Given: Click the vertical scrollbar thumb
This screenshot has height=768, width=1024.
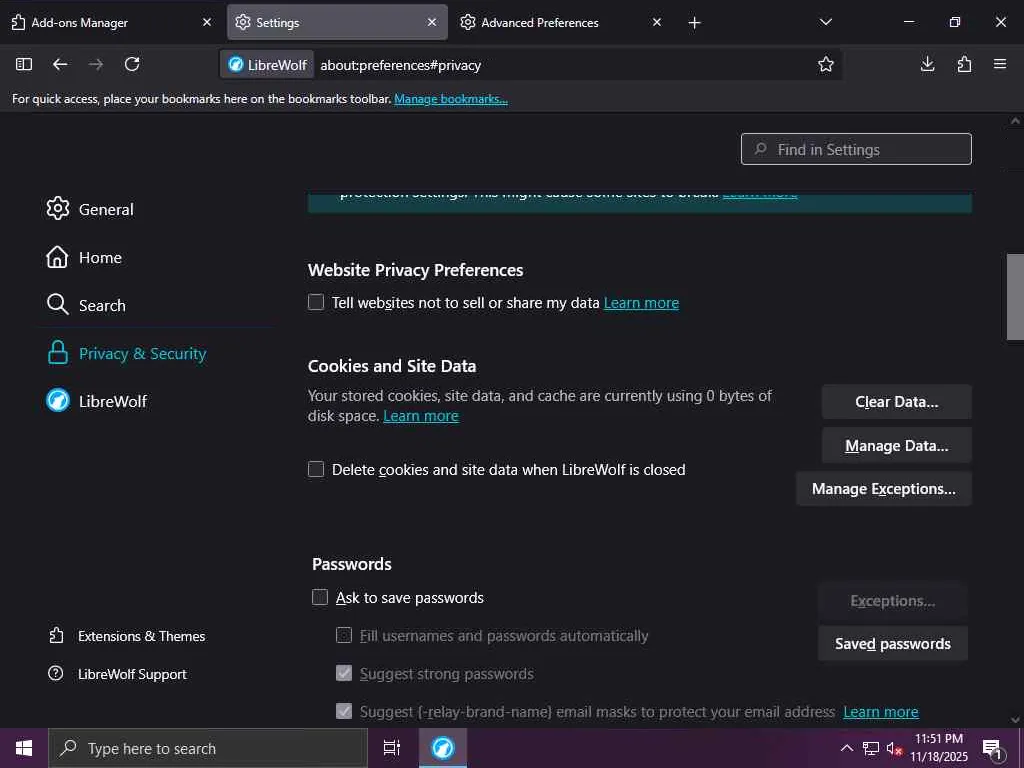Looking at the screenshot, I should click(x=1015, y=297).
